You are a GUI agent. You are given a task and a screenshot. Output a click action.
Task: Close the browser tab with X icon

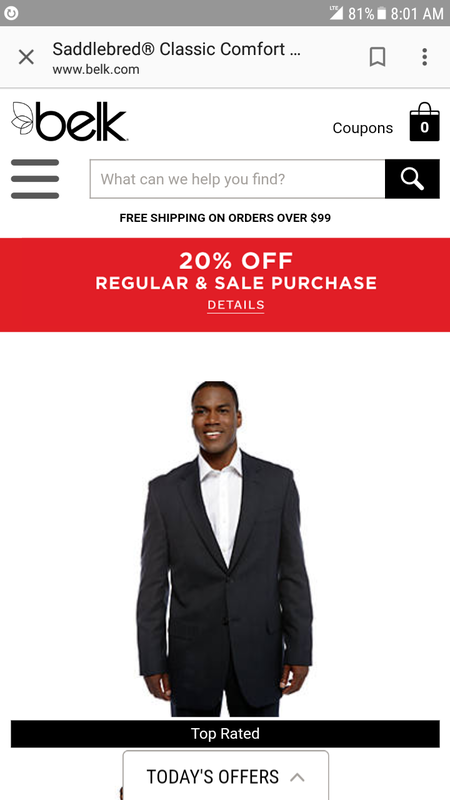click(26, 57)
